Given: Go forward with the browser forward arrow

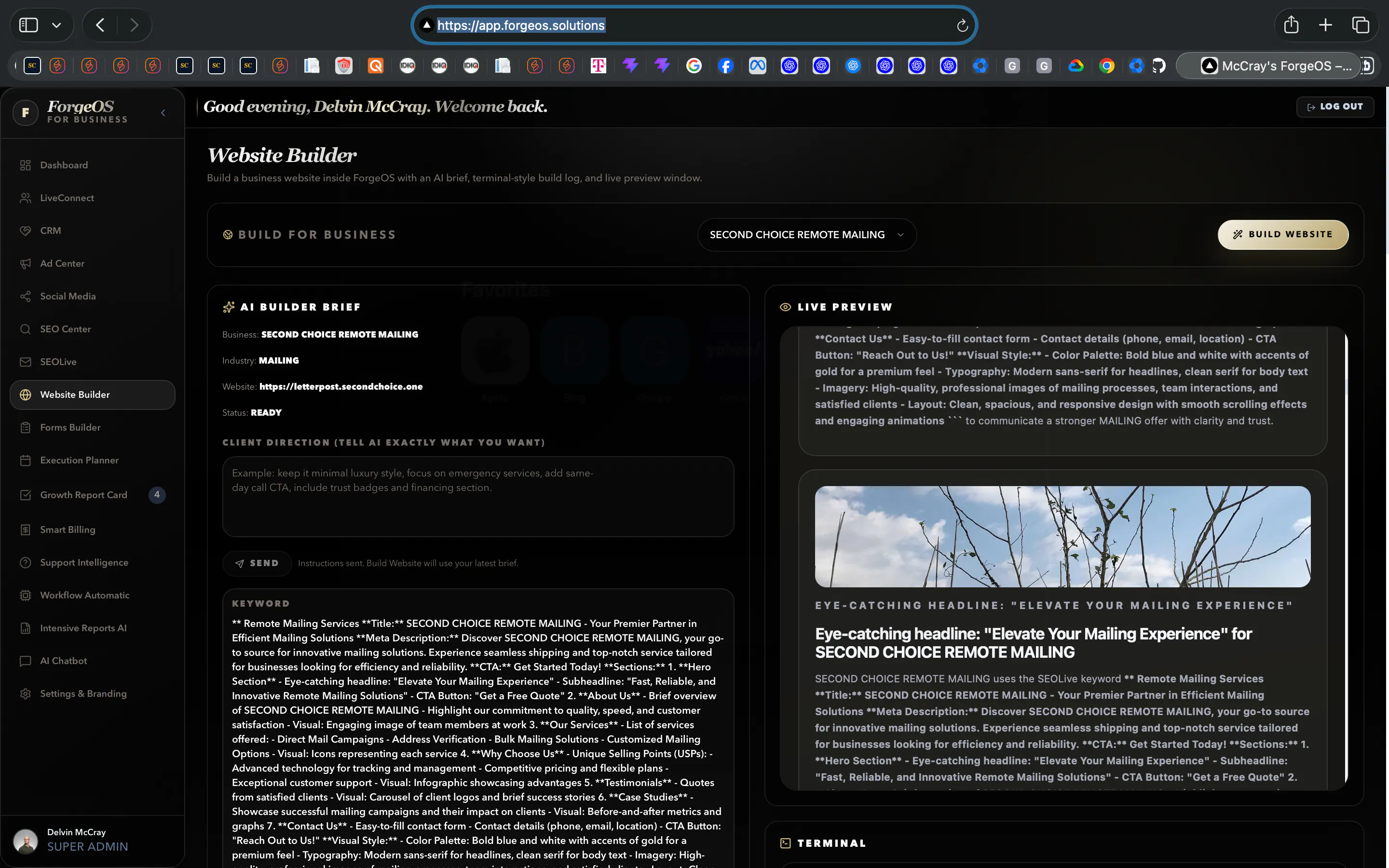Looking at the screenshot, I should click(x=134, y=25).
